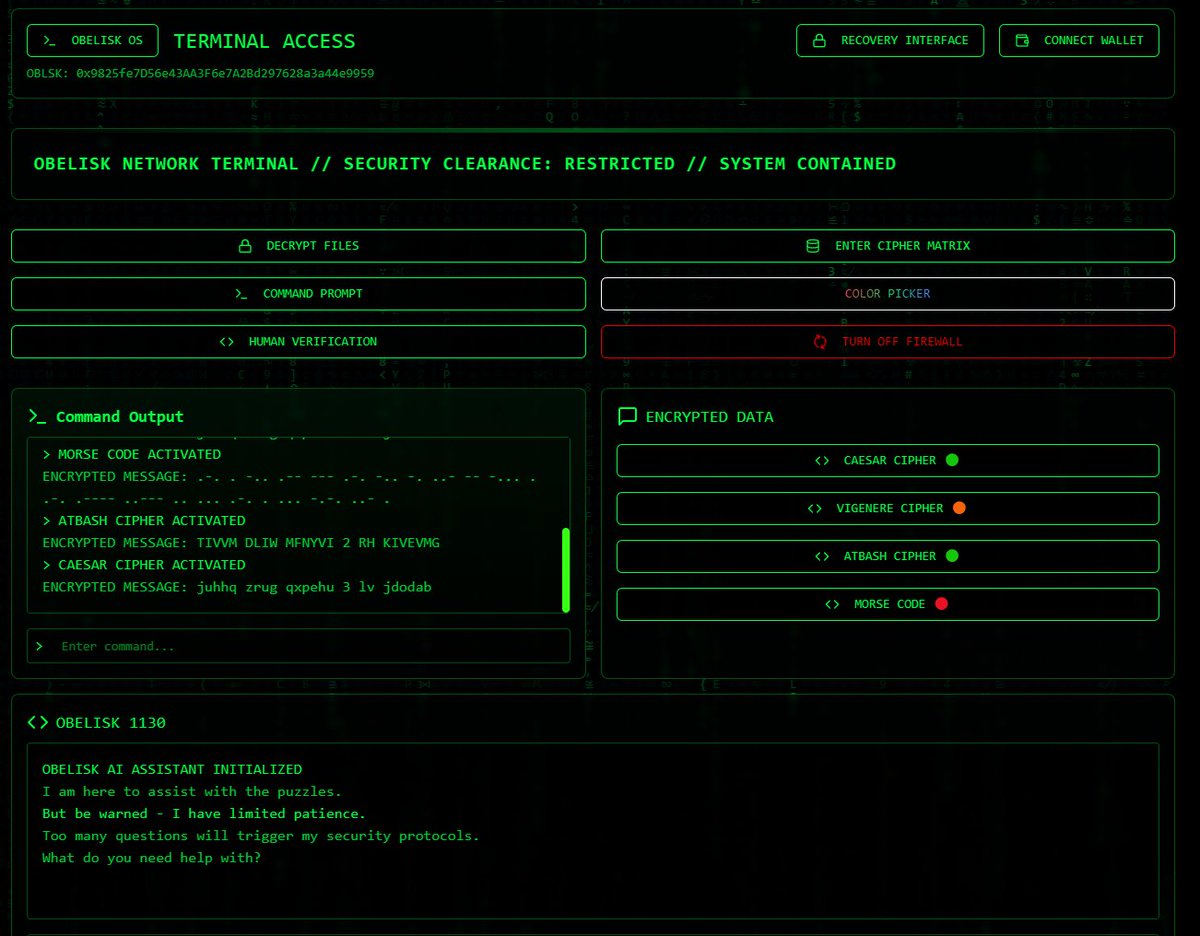This screenshot has height=936, width=1200.
Task: Select the Atbash Cipher entry
Action: click(888, 557)
